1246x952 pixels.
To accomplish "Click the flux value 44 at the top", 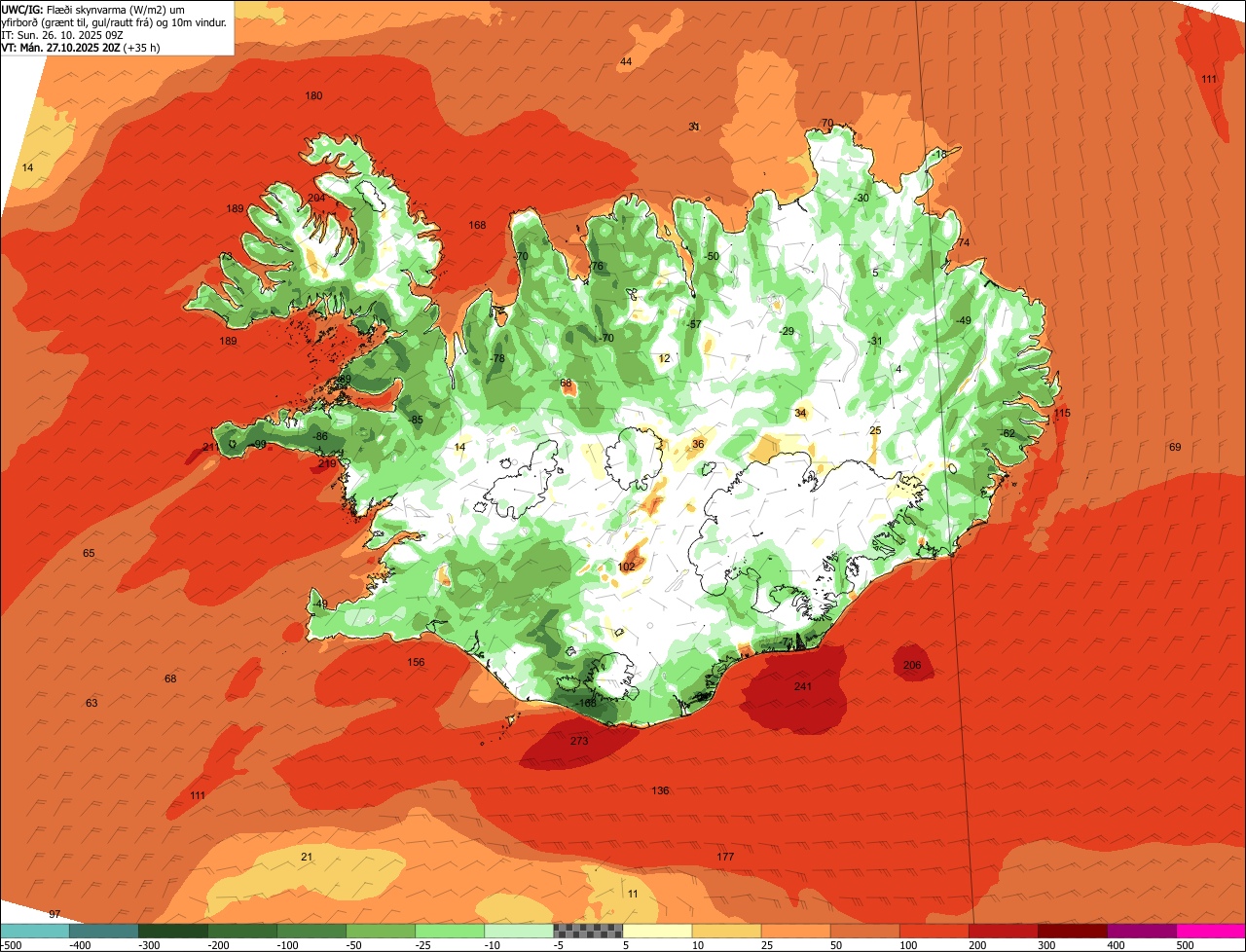I will (x=626, y=61).
